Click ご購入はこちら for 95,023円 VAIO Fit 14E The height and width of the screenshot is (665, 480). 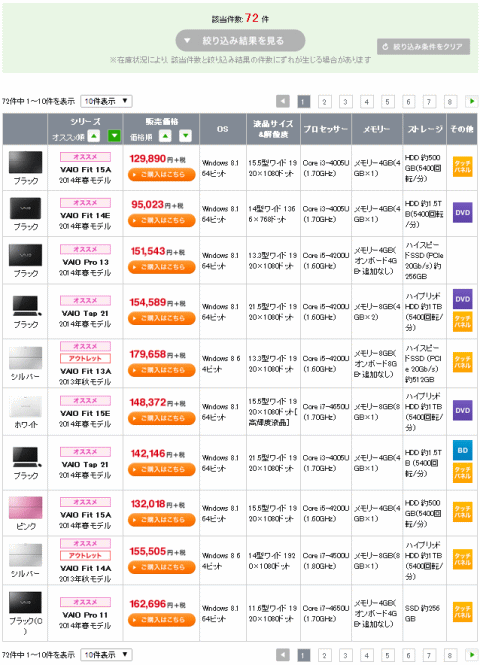click(x=162, y=221)
